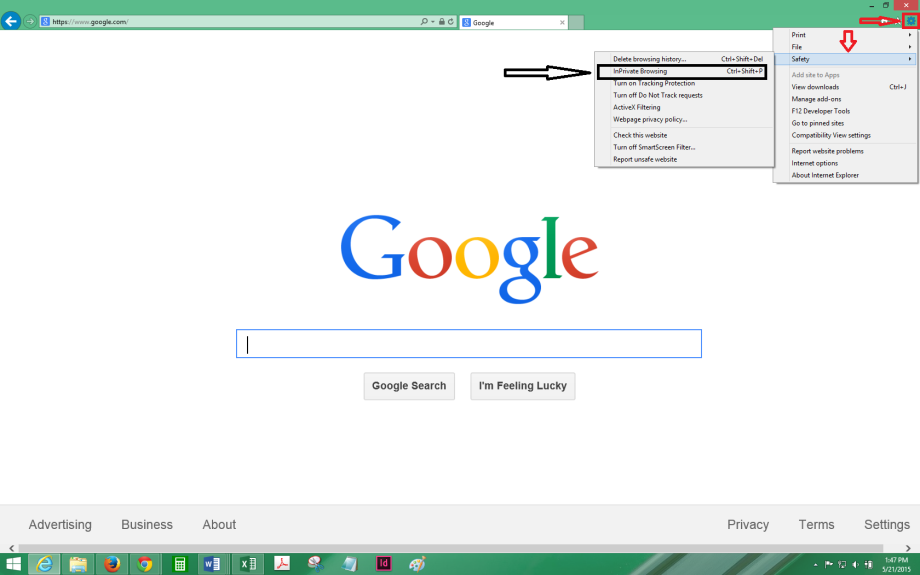920x575 pixels.
Task: Click the network tray icon
Action: click(x=842, y=564)
